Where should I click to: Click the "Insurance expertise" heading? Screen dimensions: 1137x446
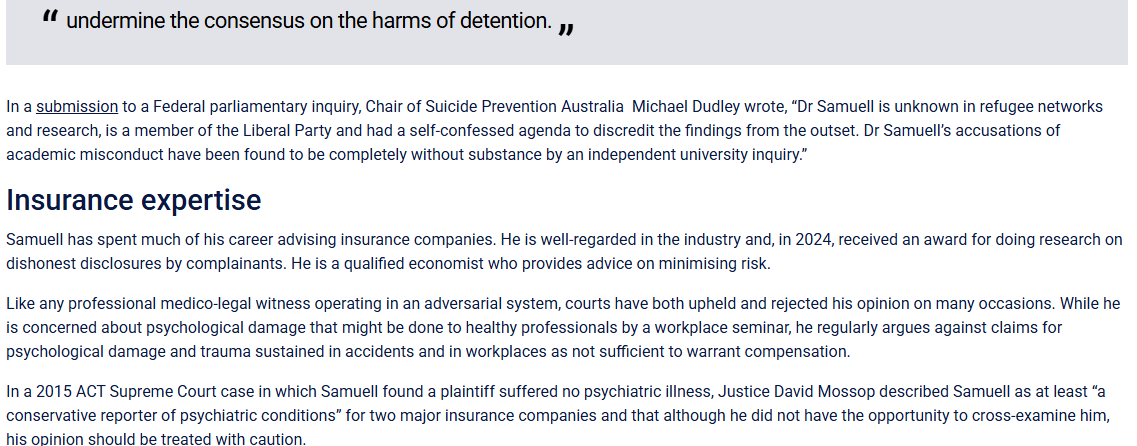pos(133,200)
